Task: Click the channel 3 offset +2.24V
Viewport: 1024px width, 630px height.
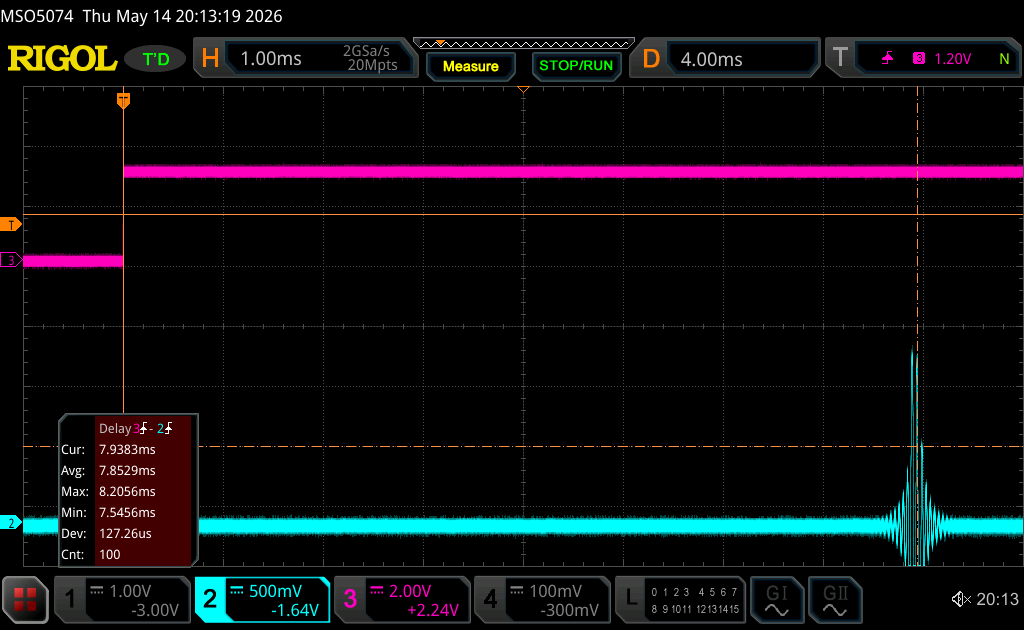Action: click(432, 610)
